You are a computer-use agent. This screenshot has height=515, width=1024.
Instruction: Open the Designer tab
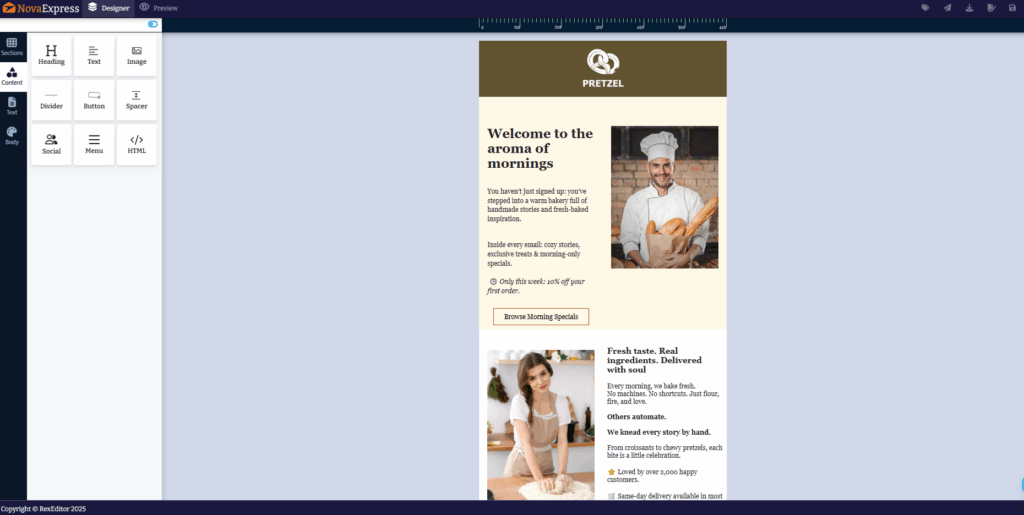click(x=109, y=8)
